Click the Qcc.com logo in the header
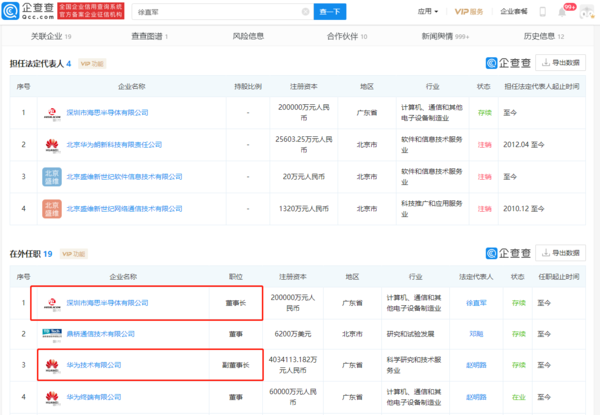The image size is (600, 415). click(29, 11)
